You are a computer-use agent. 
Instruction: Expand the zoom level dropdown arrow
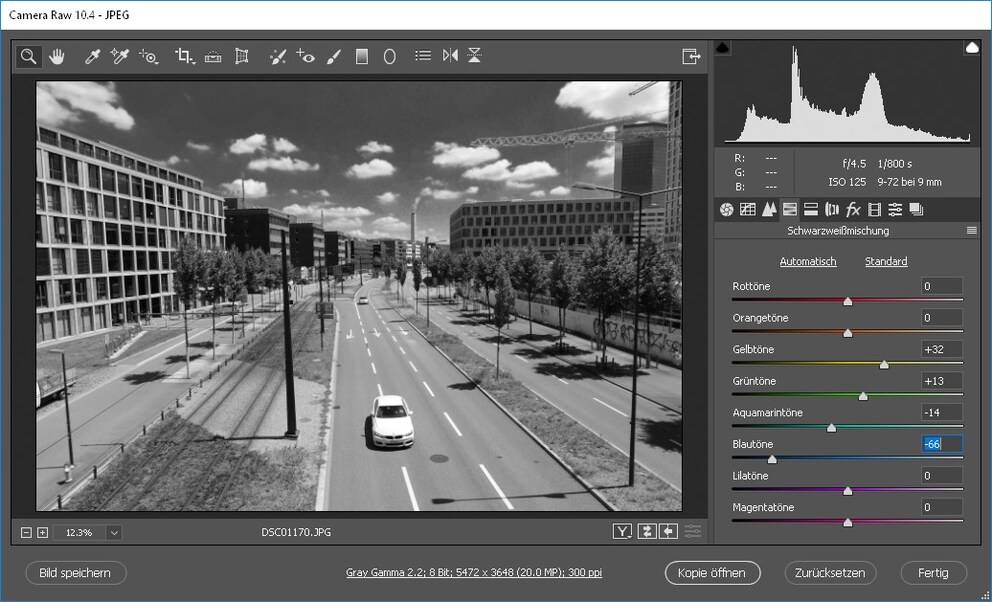click(114, 532)
